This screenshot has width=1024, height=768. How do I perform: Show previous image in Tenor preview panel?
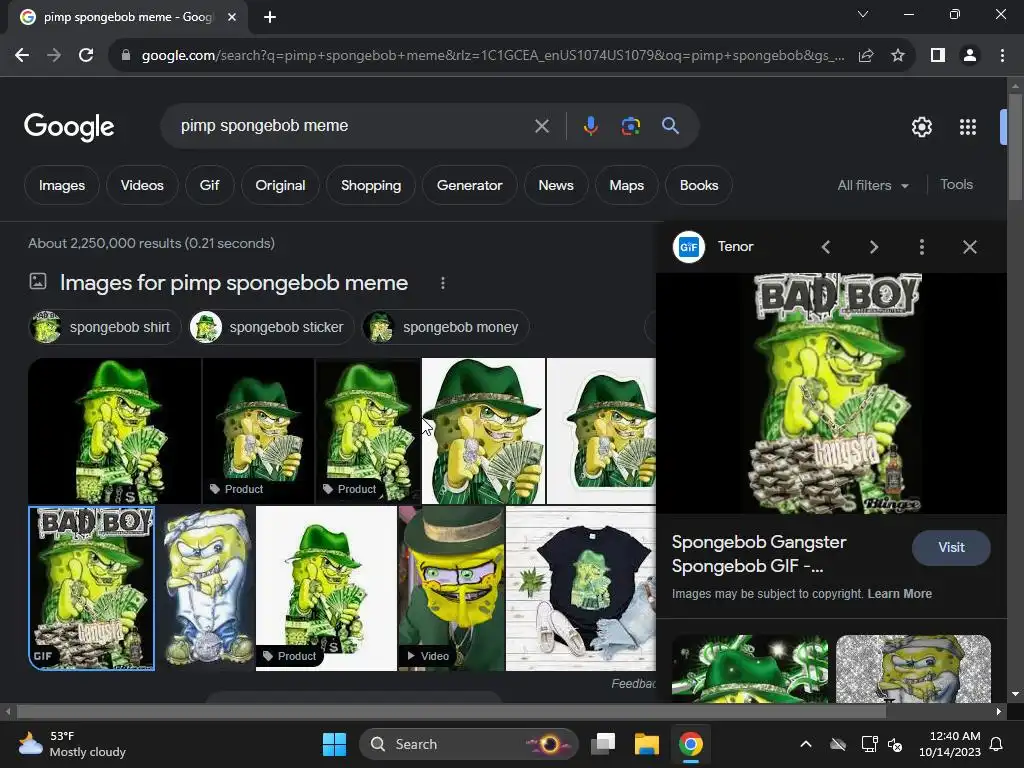(x=826, y=247)
